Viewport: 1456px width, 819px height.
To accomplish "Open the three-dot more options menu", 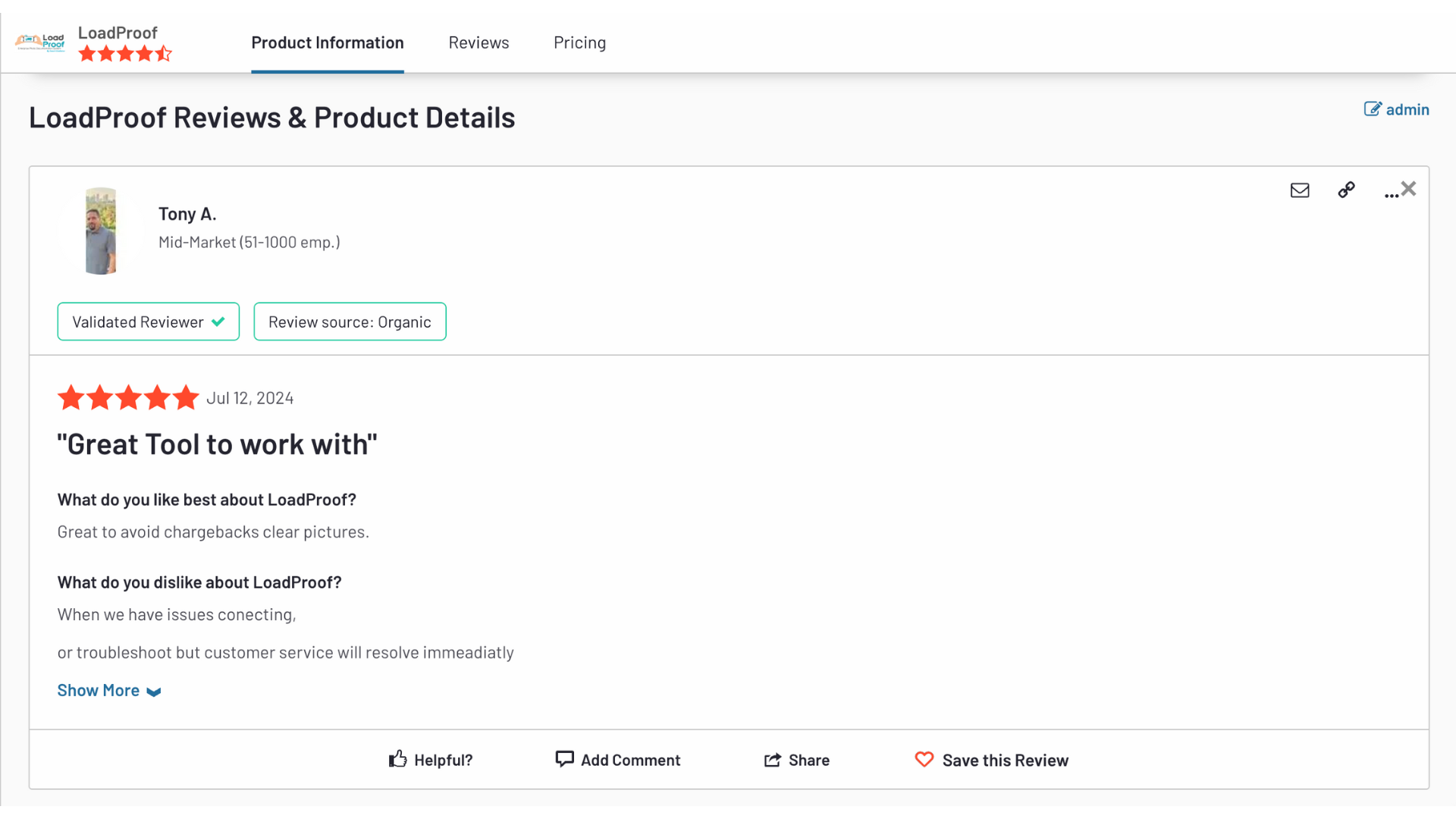I will click(1391, 196).
